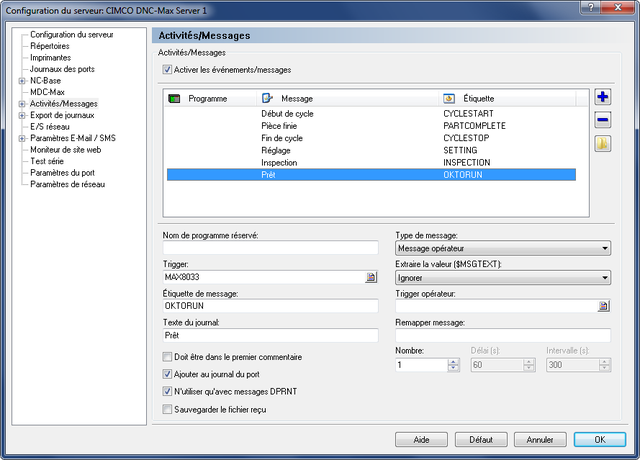
Task: Click the Message column header icon
Action: click(x=267, y=98)
